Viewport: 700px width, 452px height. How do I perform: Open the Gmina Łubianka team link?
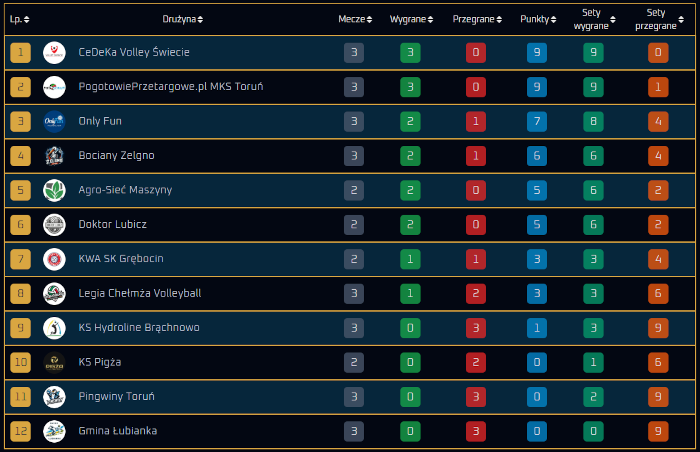(x=118, y=431)
